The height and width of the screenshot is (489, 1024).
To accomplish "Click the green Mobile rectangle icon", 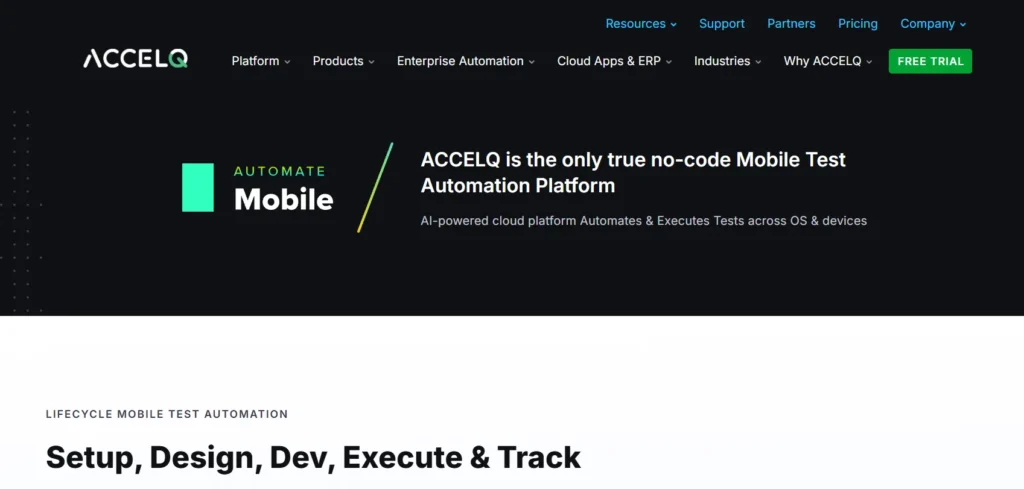I will point(198,187).
